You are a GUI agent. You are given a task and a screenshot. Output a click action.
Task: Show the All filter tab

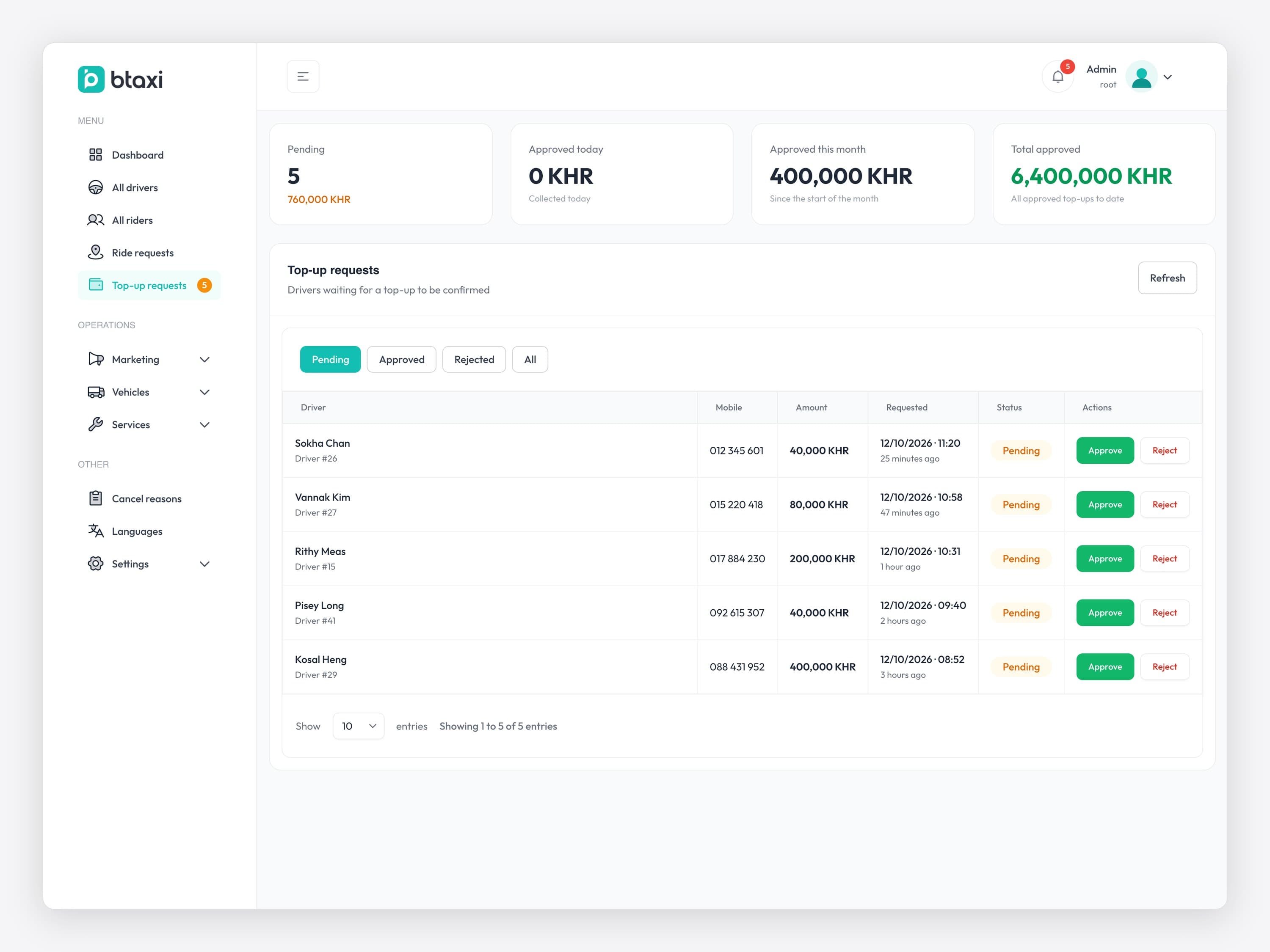pyautogui.click(x=530, y=359)
